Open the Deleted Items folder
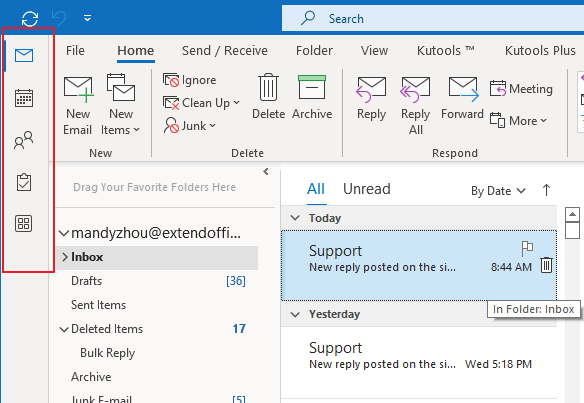The image size is (584, 403). (107, 329)
